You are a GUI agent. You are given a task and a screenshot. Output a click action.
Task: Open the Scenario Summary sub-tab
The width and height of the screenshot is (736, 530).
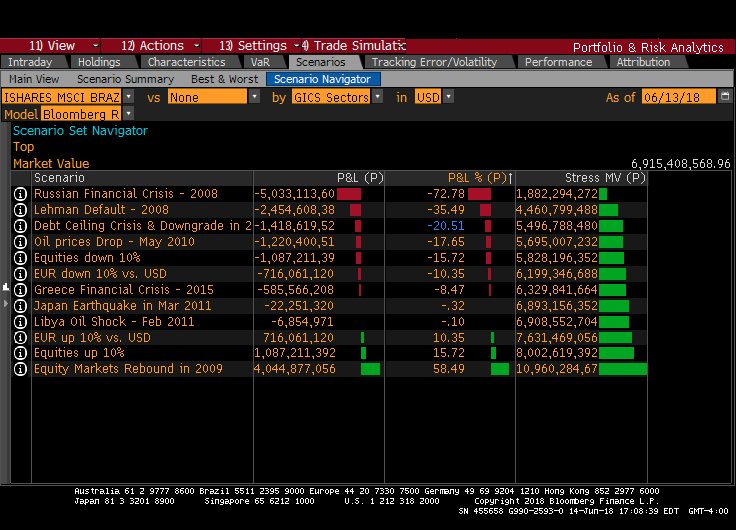125,79
